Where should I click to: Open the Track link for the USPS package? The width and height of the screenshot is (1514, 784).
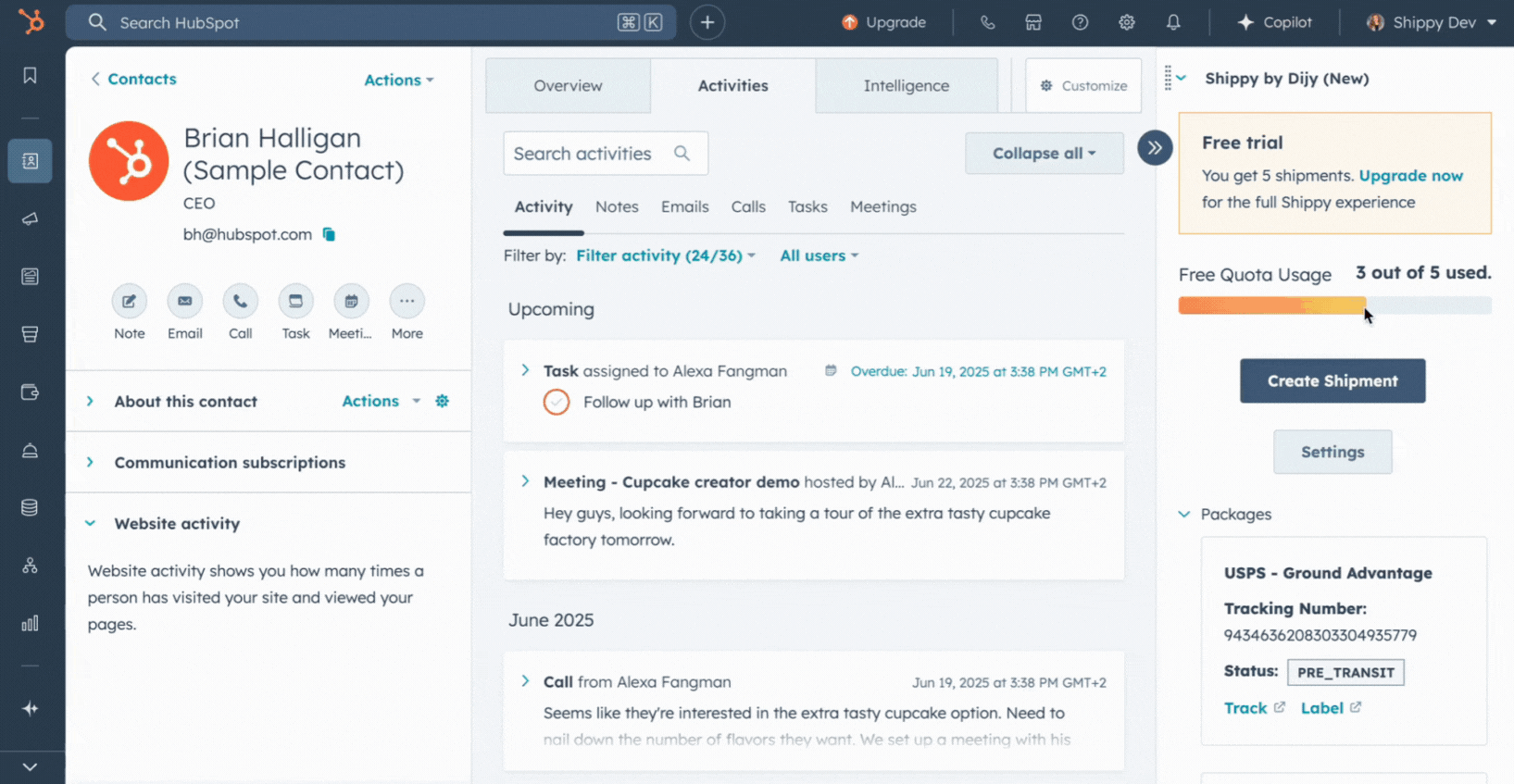click(1254, 707)
